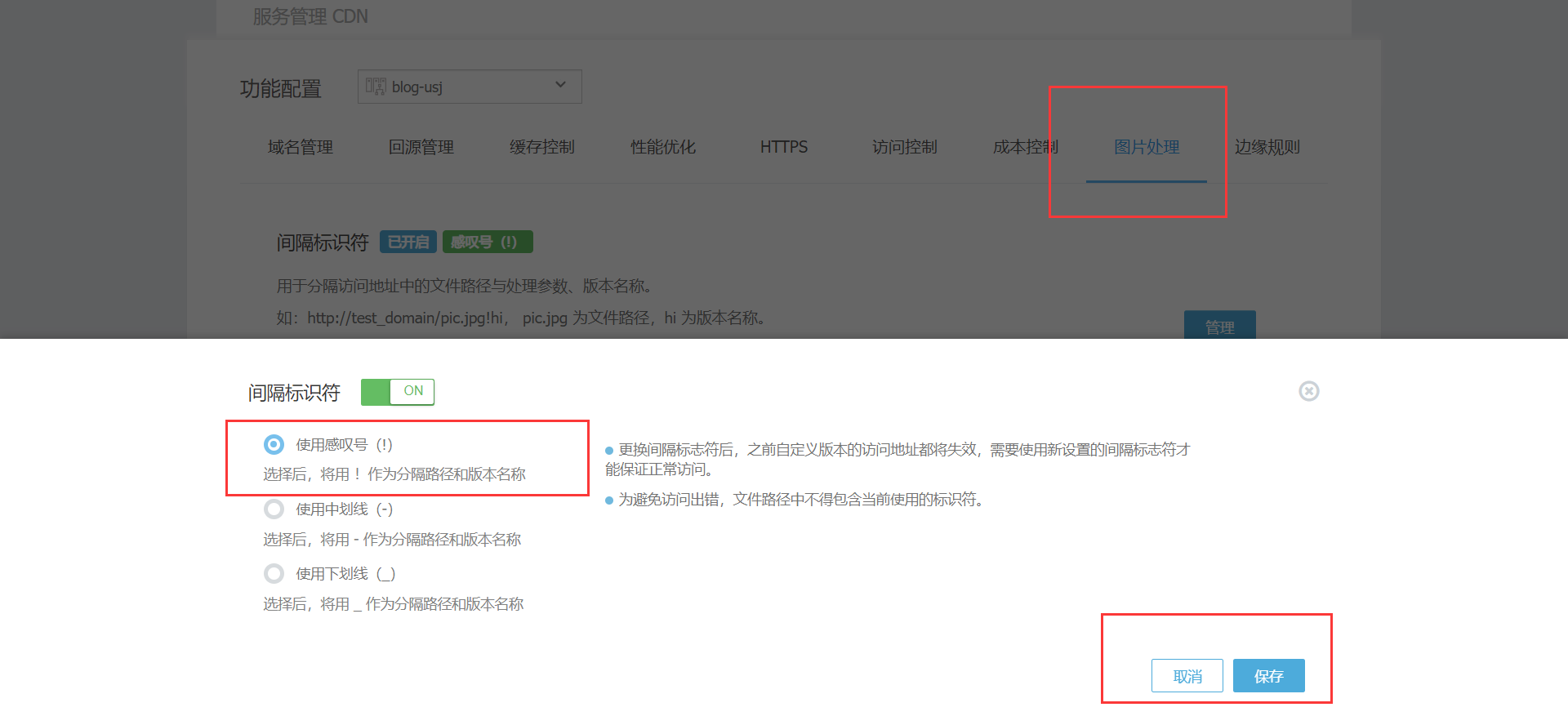Select the 使用下划线 (_) radio option

pyautogui.click(x=274, y=574)
